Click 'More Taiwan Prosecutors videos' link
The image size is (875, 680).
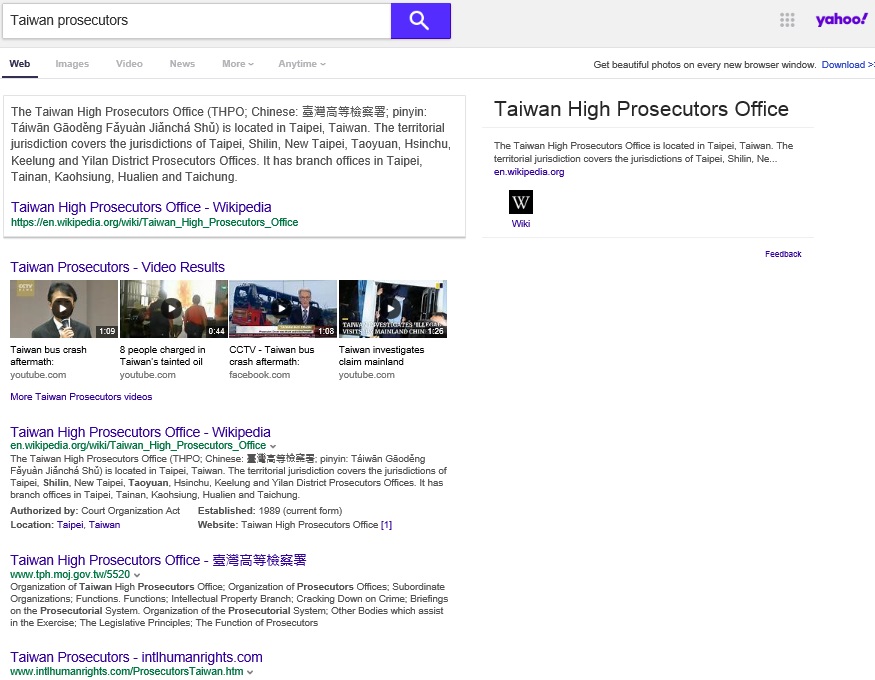pos(81,397)
